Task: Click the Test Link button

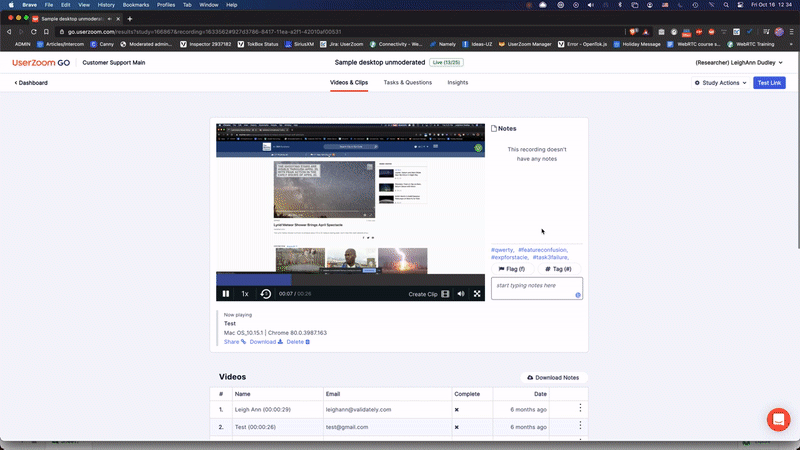Action: point(769,83)
